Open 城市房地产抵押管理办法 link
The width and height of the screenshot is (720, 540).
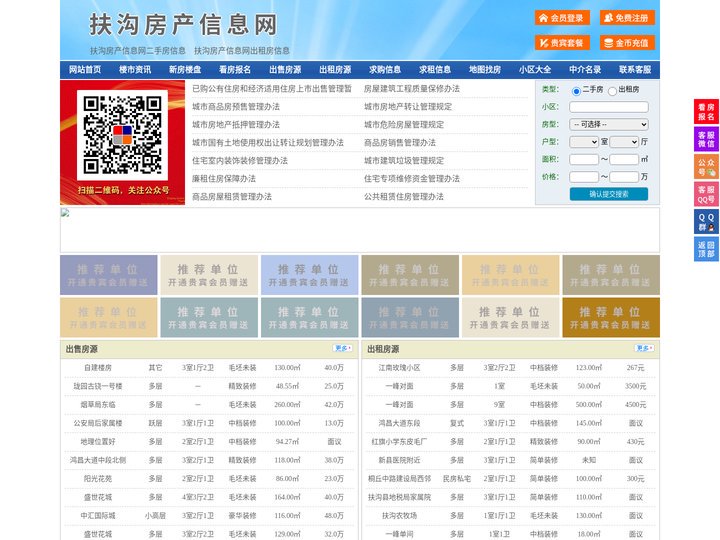pyautogui.click(x=236, y=124)
